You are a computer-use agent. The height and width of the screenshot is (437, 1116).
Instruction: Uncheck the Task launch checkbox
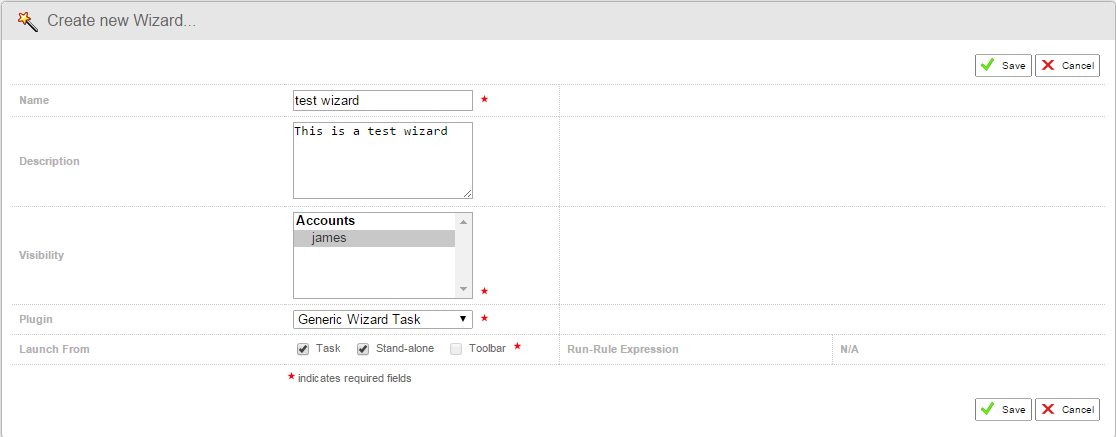[302, 349]
